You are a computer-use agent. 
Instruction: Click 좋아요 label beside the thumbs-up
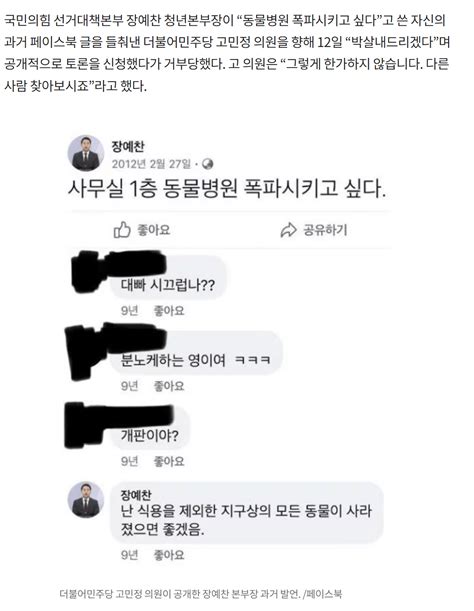click(154, 230)
